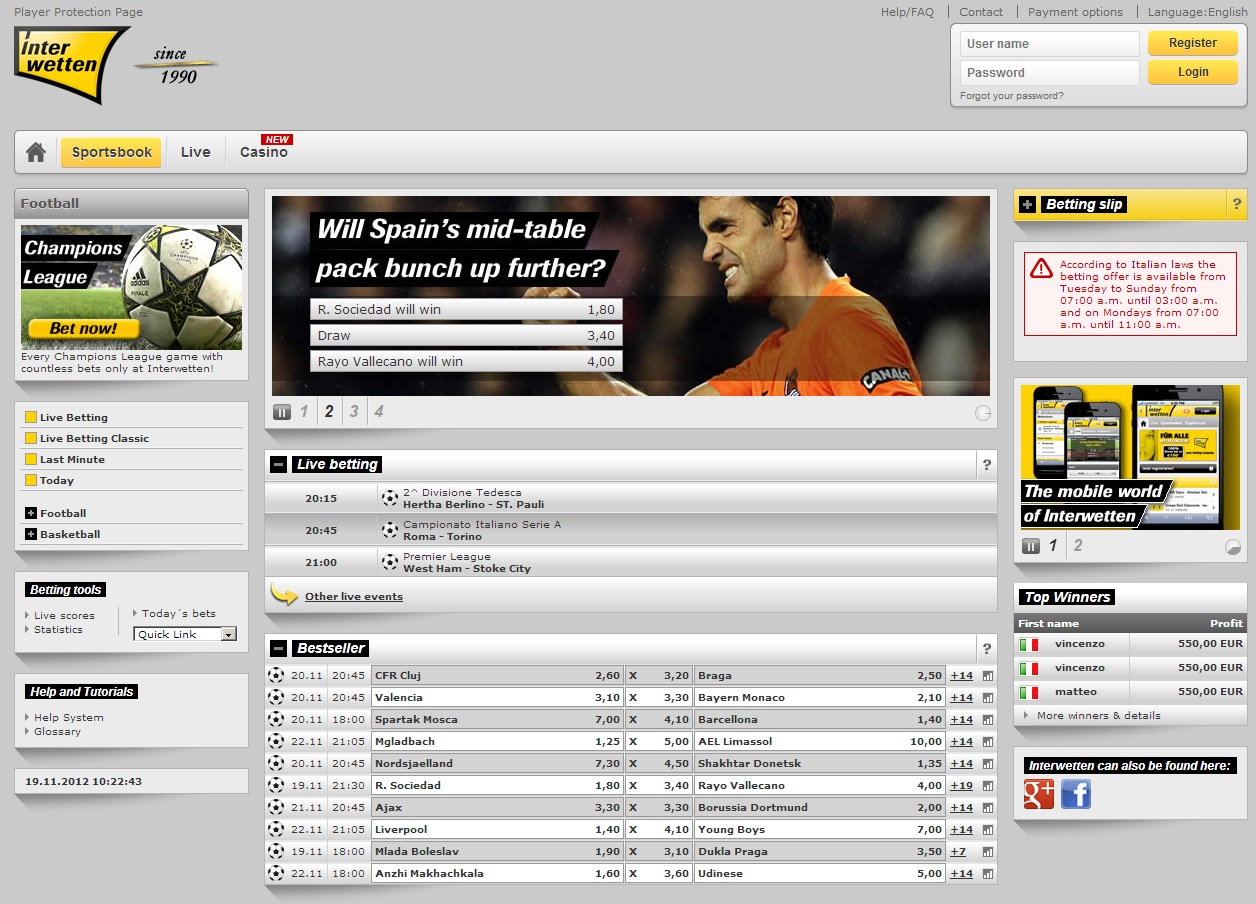Collapse the Live betting panel

pos(279,464)
